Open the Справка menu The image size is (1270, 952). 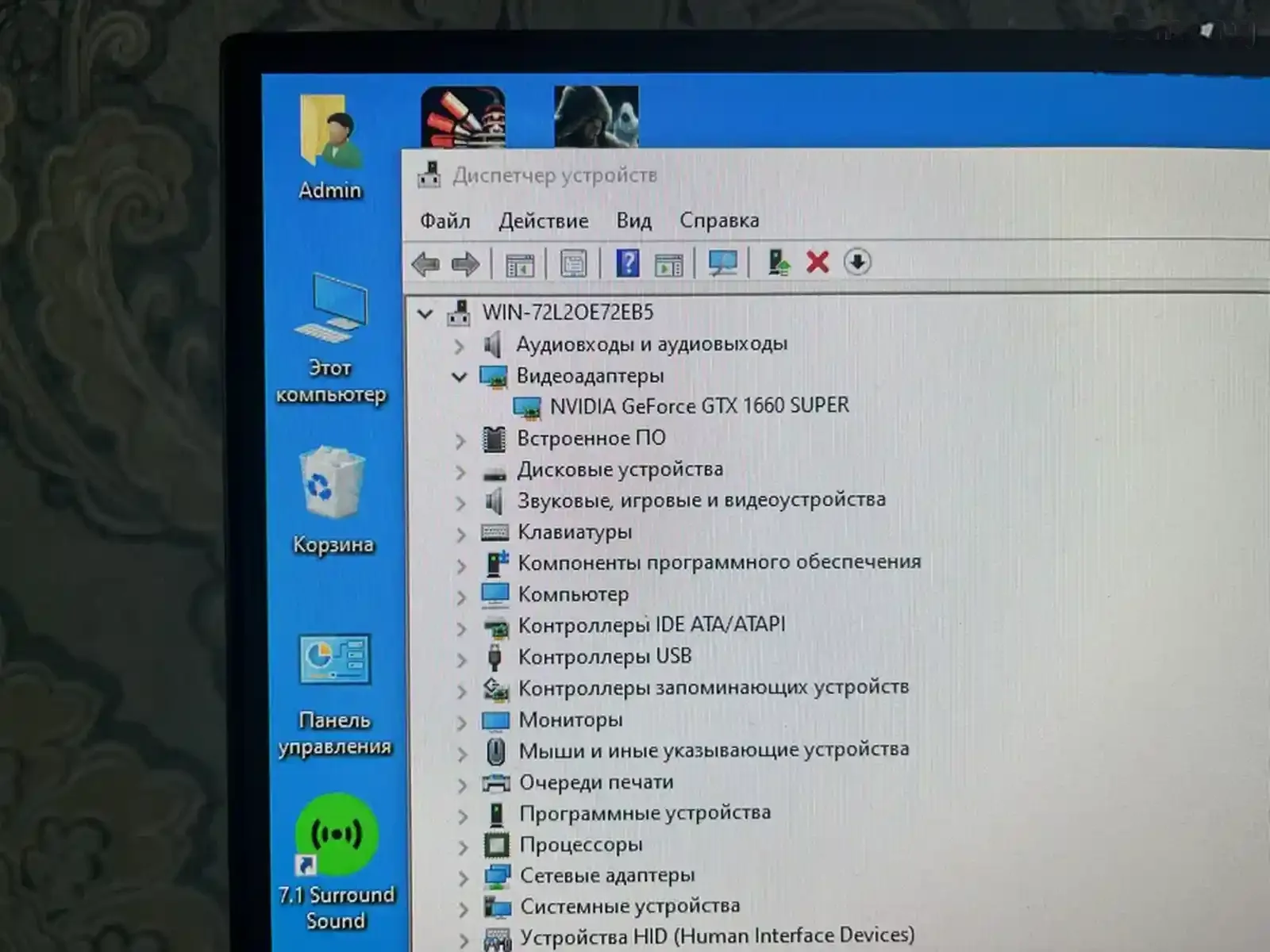click(719, 221)
